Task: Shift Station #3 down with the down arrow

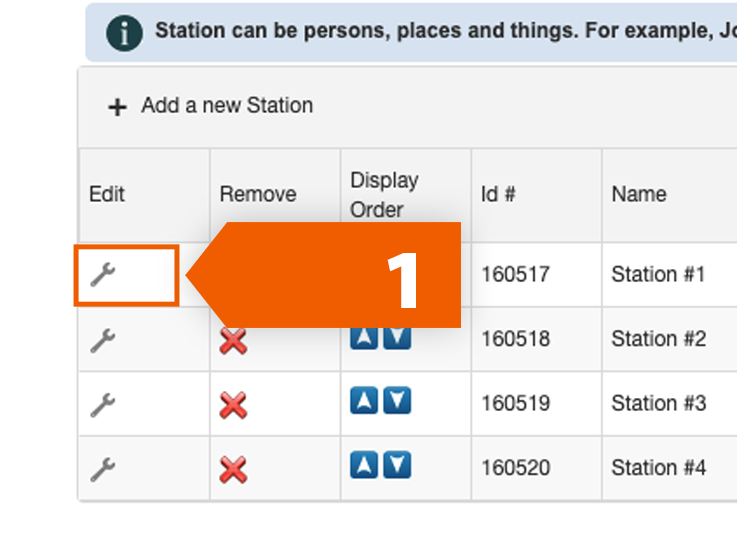Action: 397,402
